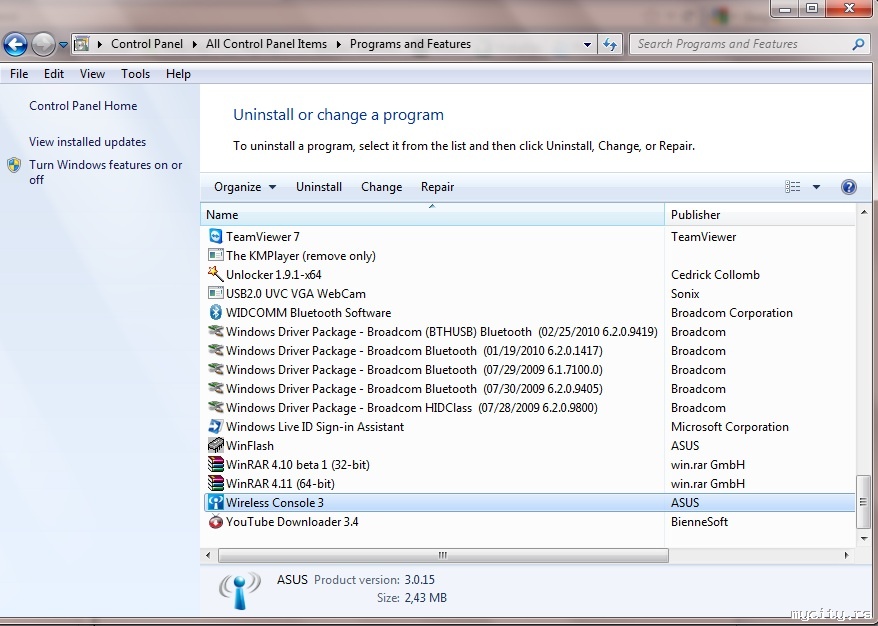Select the BienneSoft publisher cell

pos(699,521)
